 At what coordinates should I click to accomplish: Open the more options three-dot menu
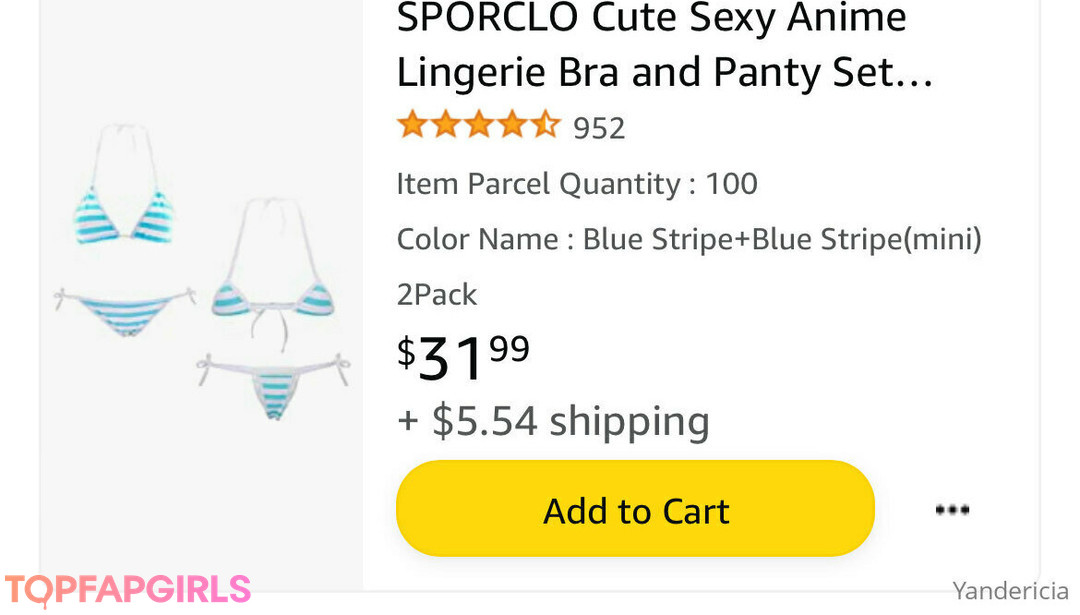(951, 510)
